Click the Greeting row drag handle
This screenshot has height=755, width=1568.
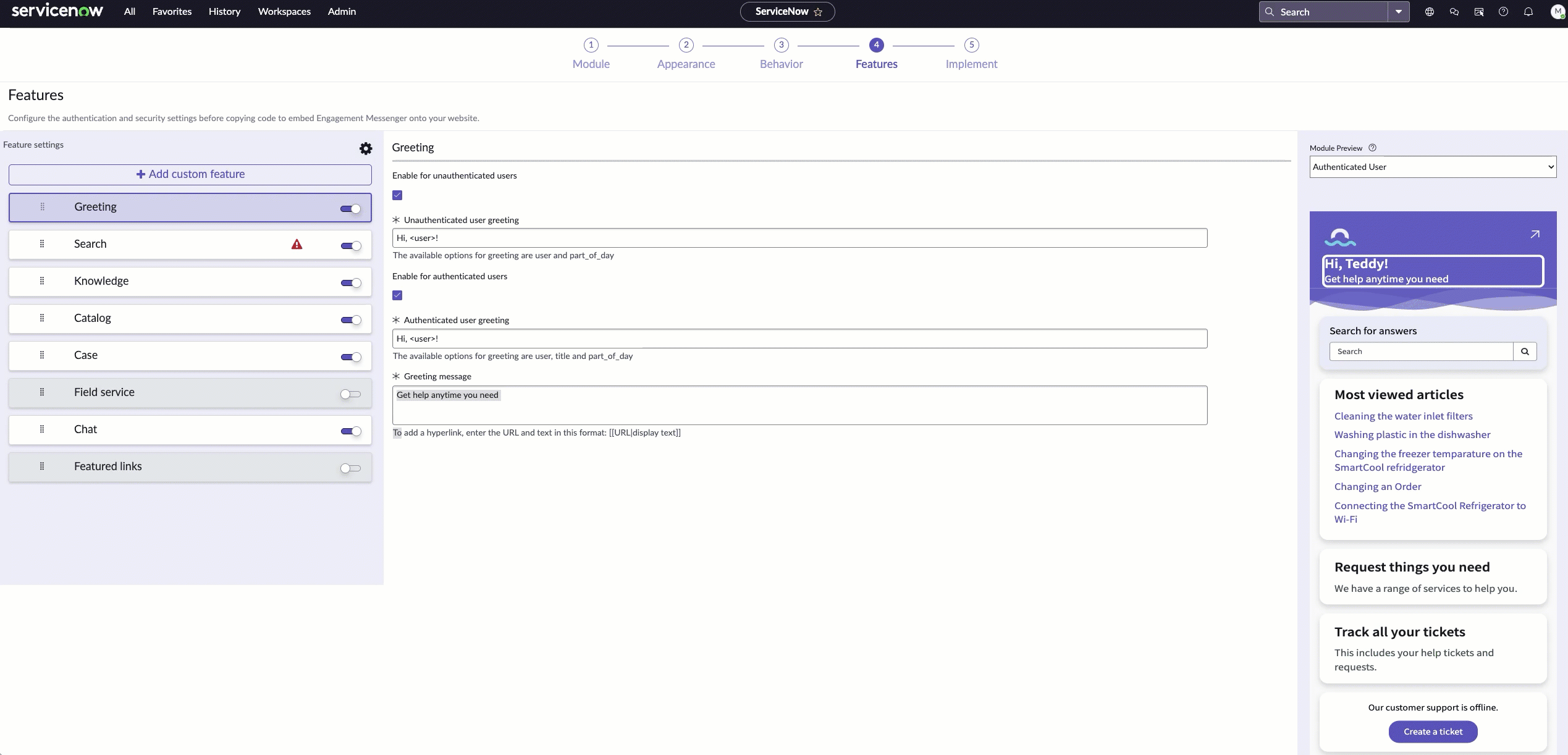[x=42, y=207]
